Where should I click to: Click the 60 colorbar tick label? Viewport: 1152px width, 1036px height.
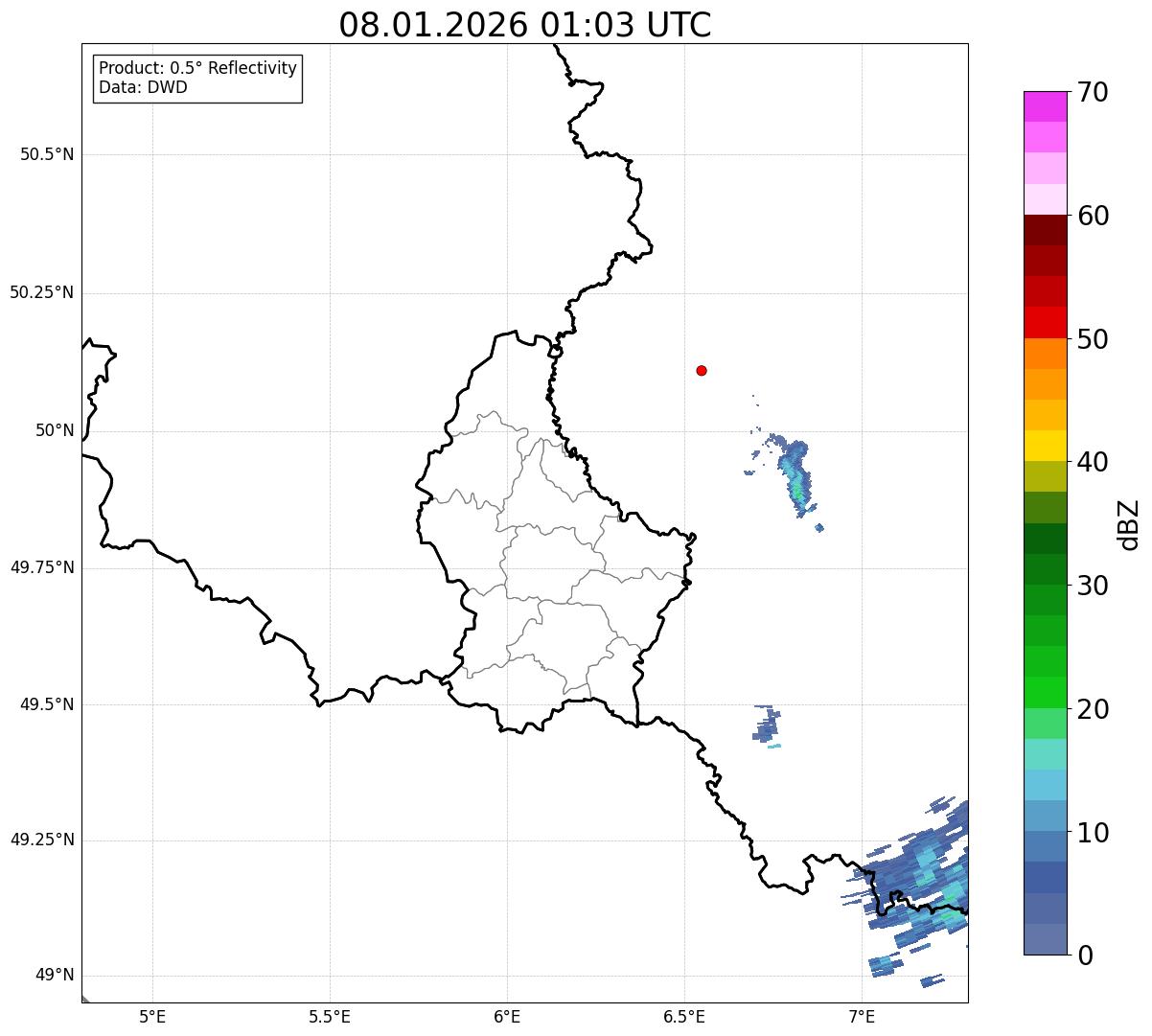point(1093,216)
